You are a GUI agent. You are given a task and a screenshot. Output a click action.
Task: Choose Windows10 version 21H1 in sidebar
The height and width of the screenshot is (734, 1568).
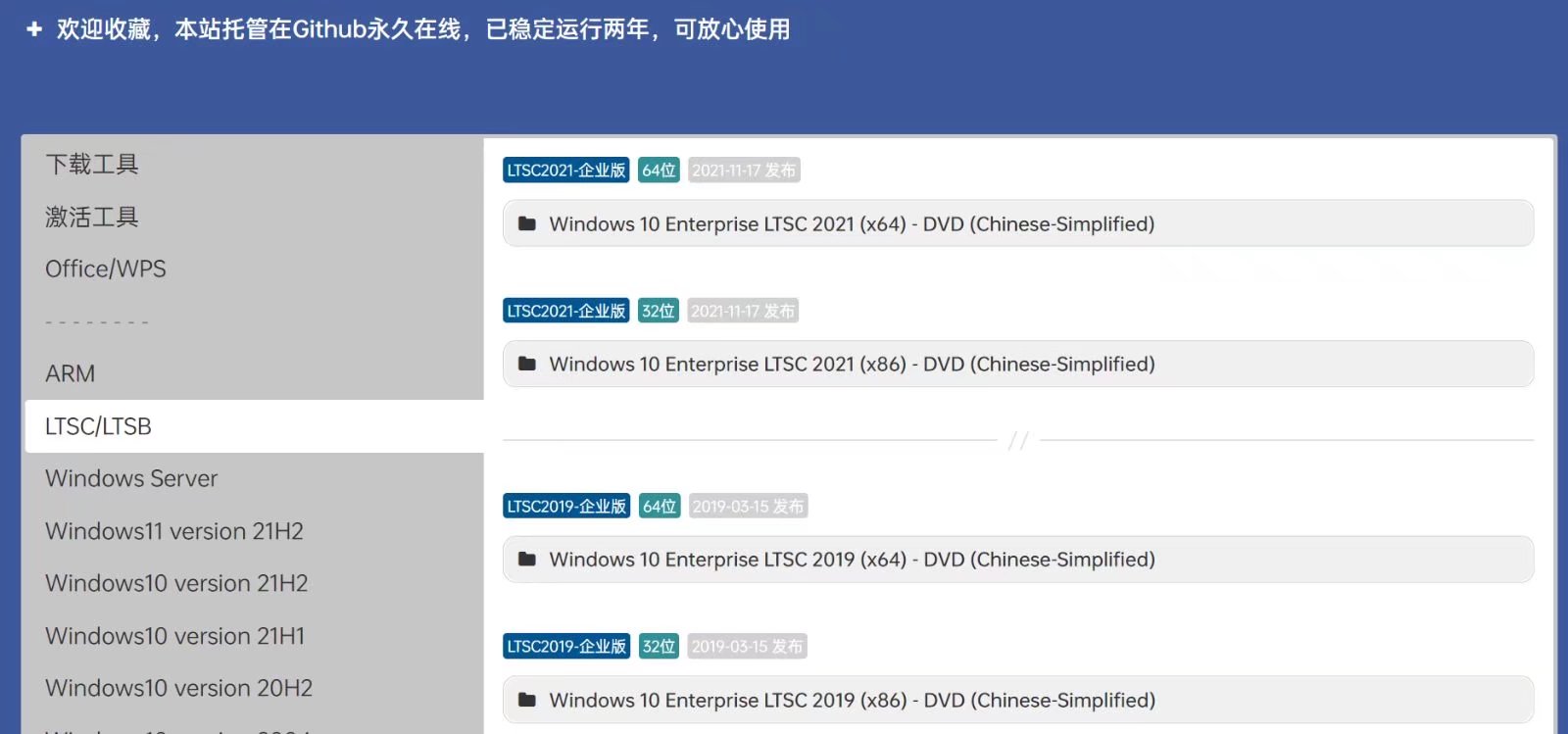pos(175,636)
